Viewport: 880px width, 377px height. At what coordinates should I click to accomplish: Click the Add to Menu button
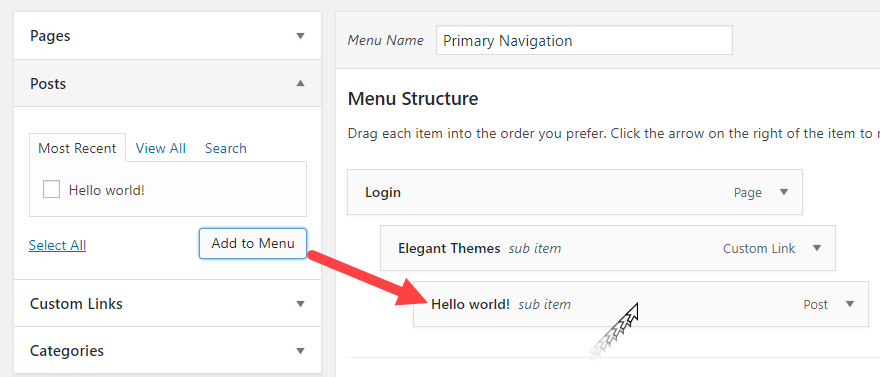click(x=253, y=243)
